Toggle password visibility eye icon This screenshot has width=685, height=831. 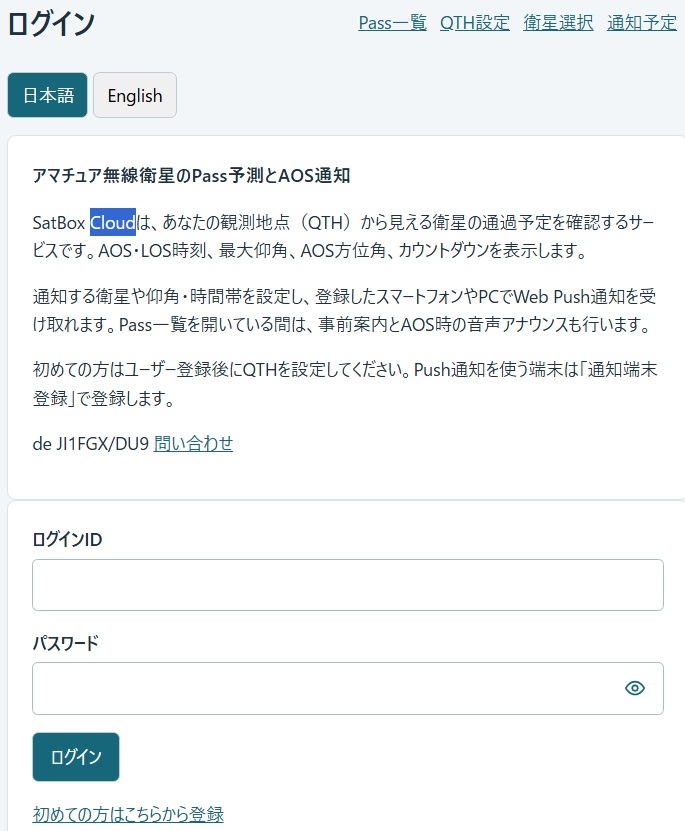634,688
